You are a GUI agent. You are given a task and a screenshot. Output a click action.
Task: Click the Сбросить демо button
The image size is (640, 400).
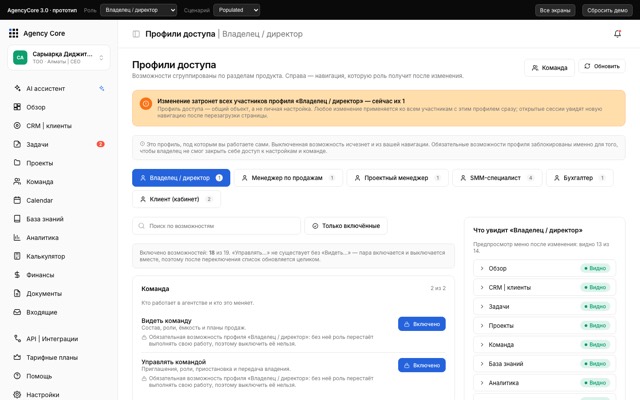[607, 10]
